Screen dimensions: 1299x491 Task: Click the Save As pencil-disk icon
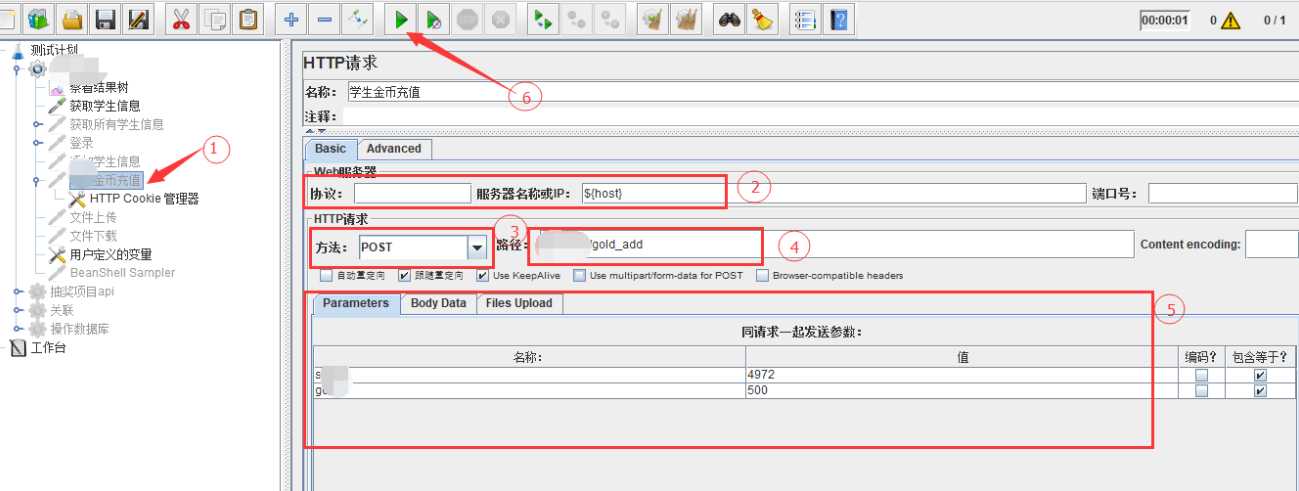tap(138, 18)
